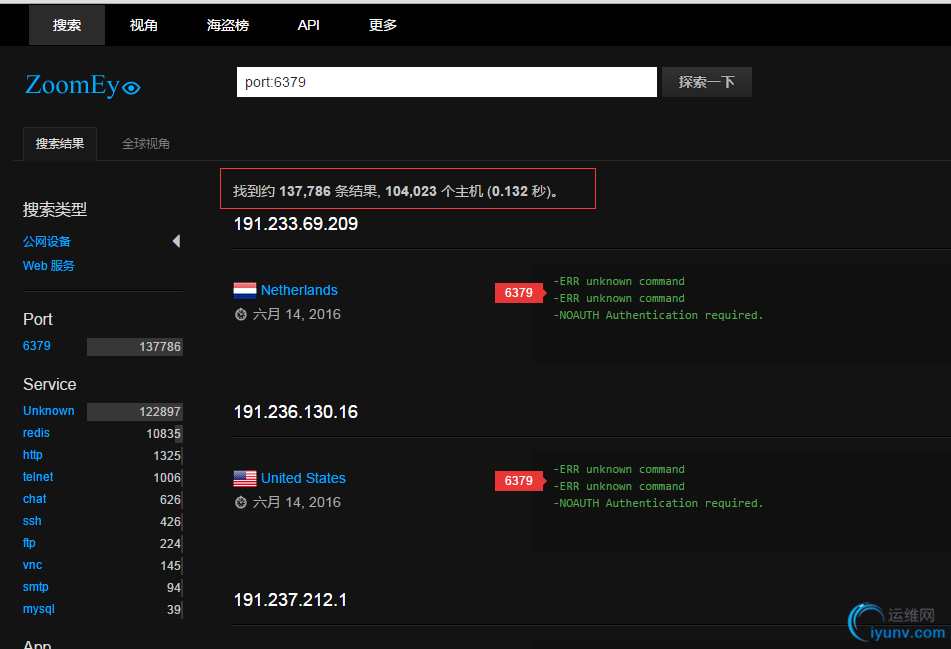Filter by port 6379 link
The width and height of the screenshot is (951, 649).
(x=36, y=346)
